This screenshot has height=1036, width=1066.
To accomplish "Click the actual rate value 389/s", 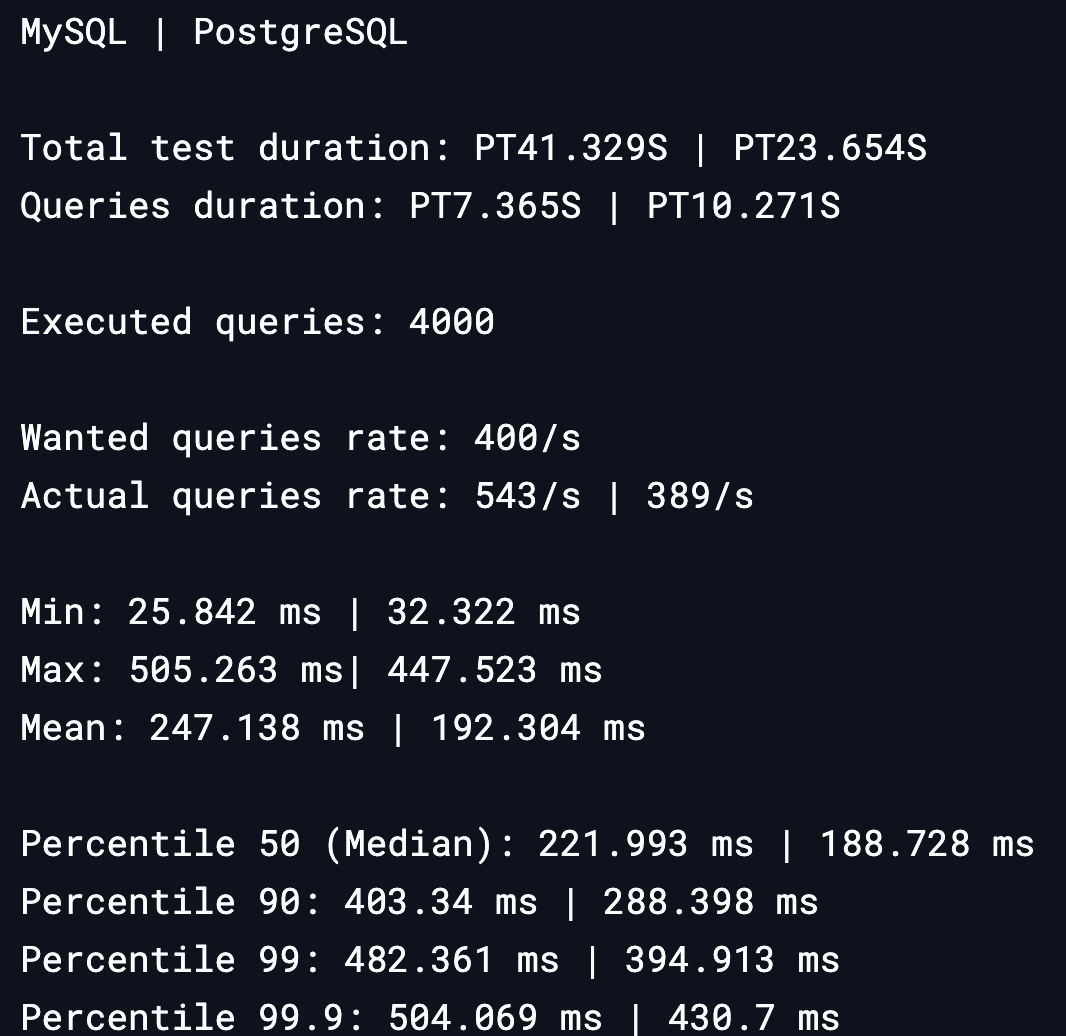I will pyautogui.click(x=700, y=496).
